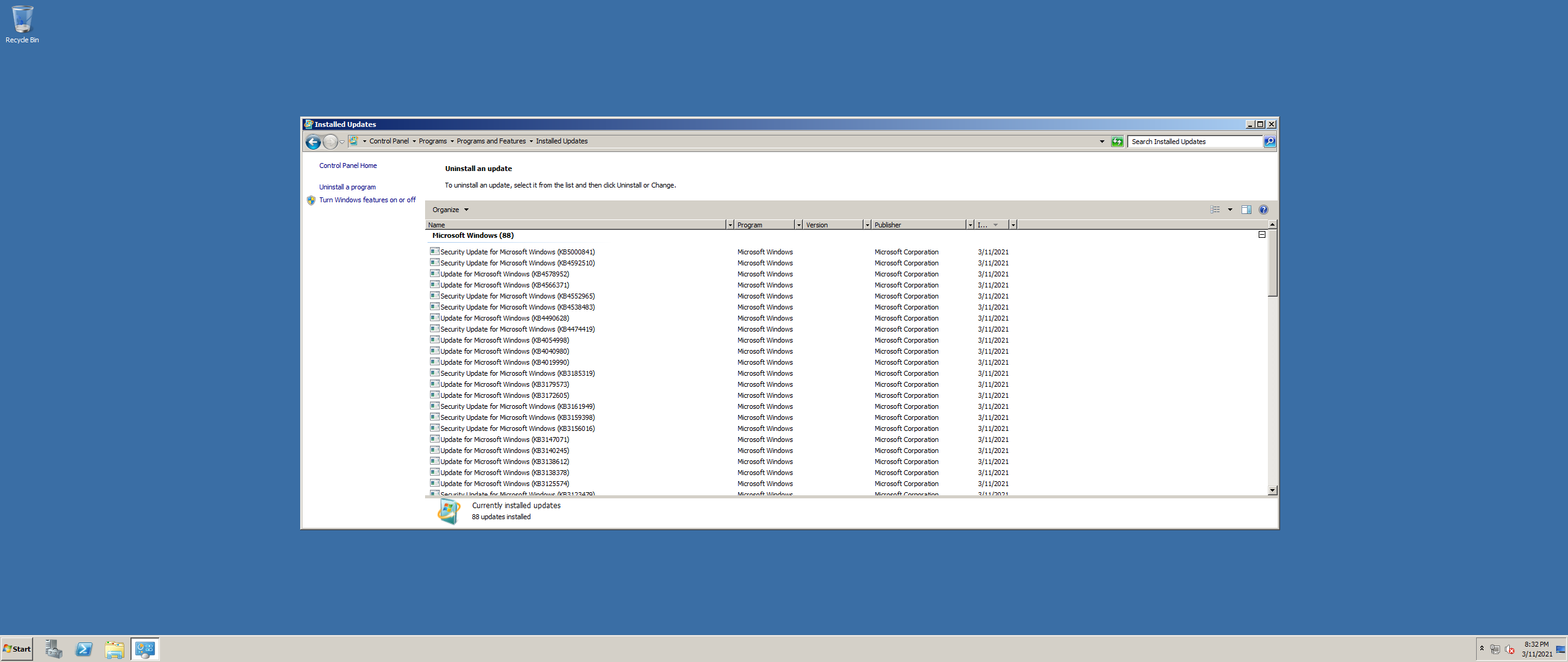Viewport: 1568px width, 662px height.
Task: Click the icon of Update KB3172605
Action: (x=435, y=395)
